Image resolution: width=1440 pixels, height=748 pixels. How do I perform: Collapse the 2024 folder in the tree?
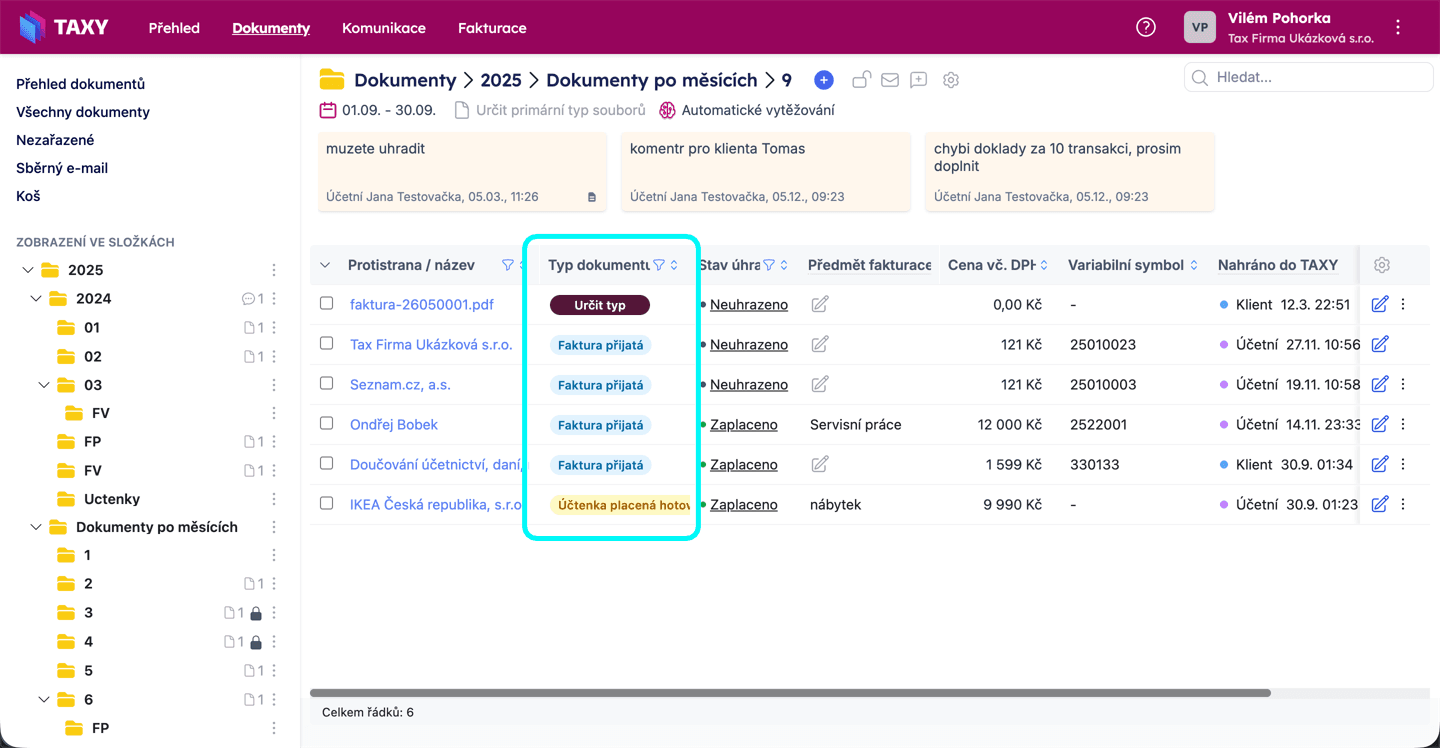(x=37, y=298)
